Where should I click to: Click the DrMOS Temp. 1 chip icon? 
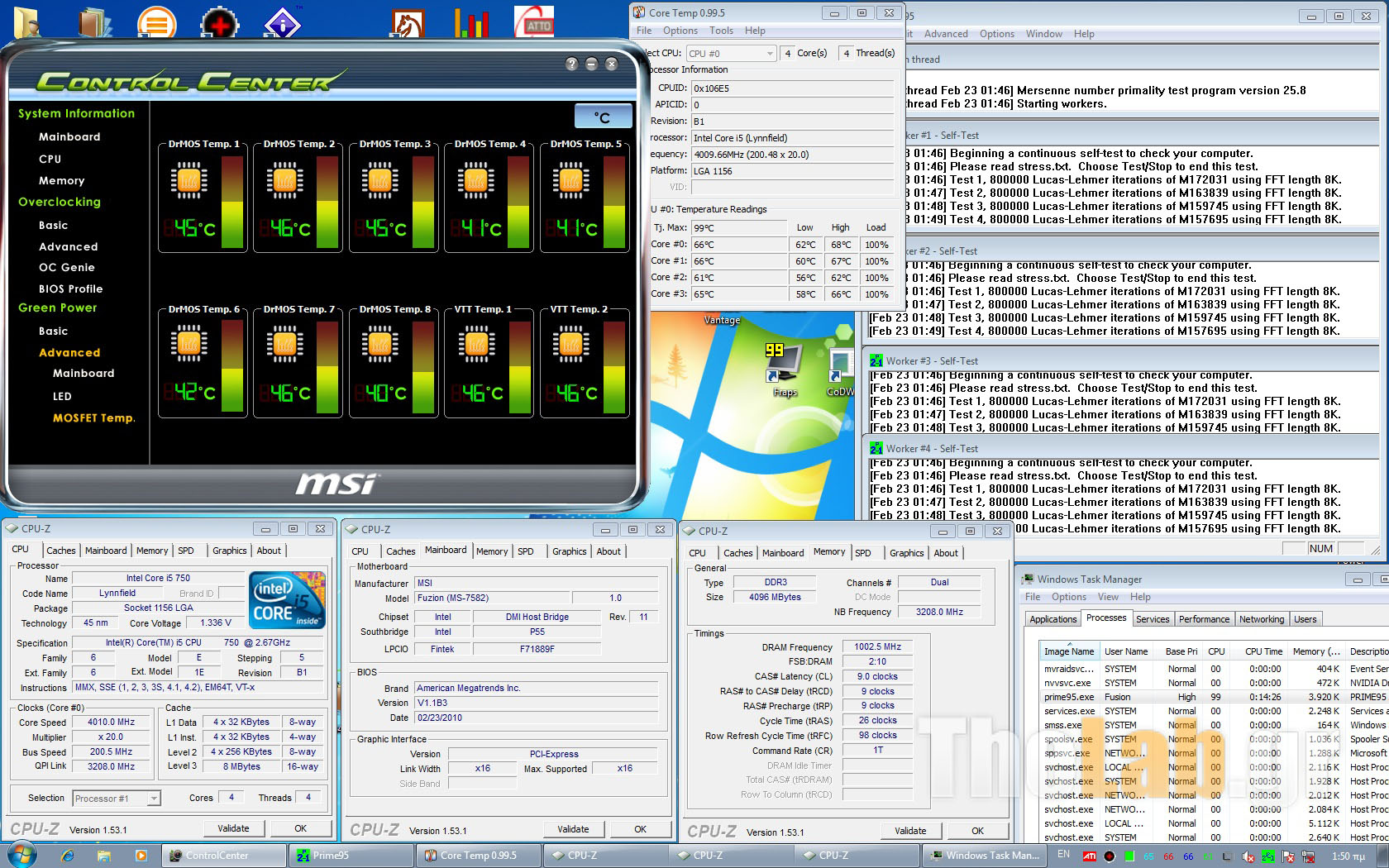[189, 181]
